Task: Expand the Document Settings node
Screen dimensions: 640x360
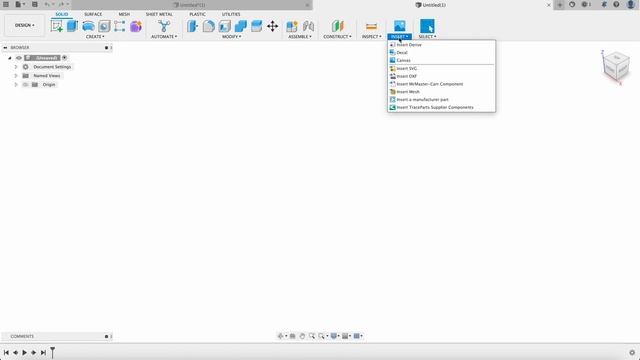Action: coord(16,67)
